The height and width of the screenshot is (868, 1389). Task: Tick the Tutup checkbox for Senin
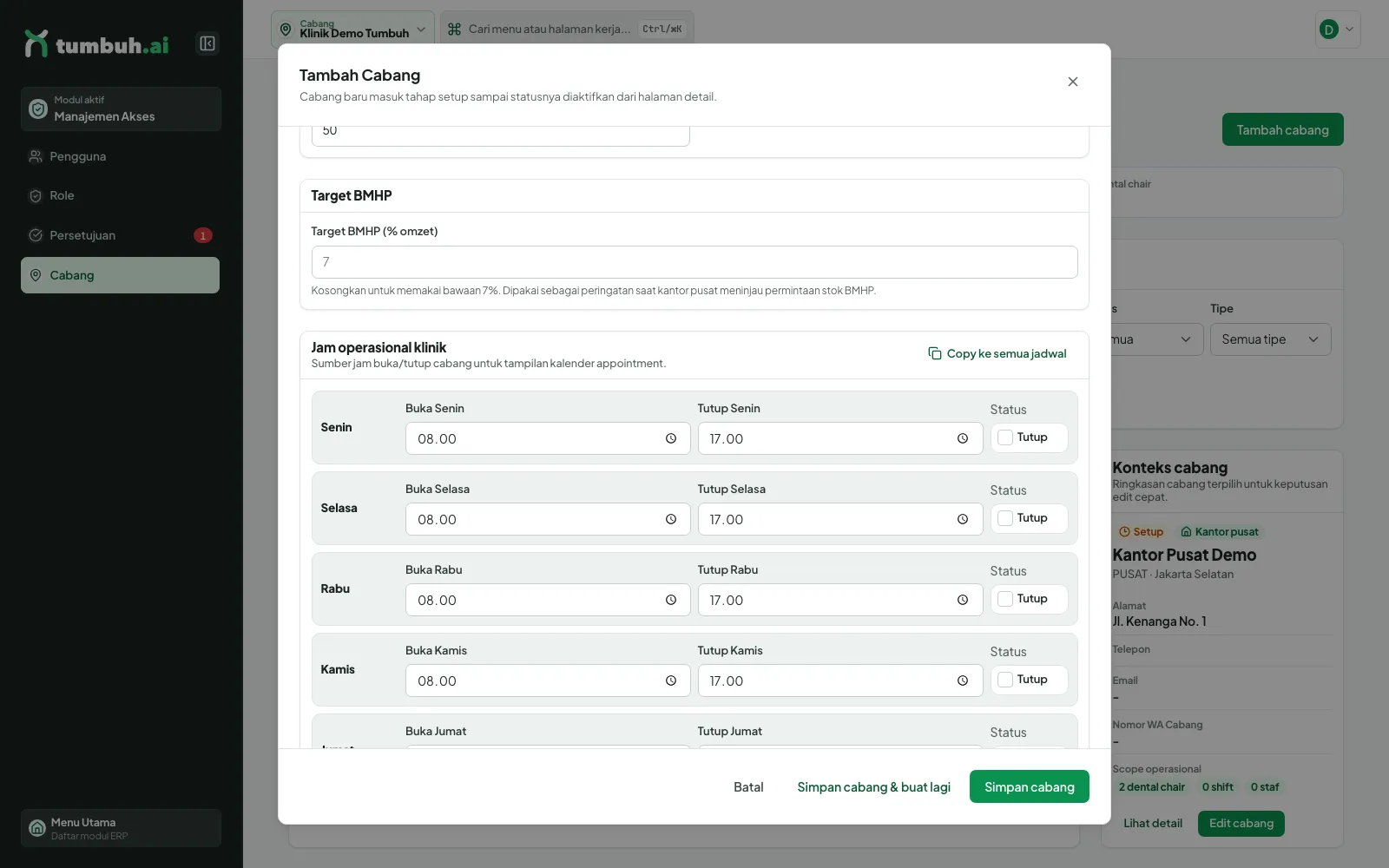pos(1005,437)
